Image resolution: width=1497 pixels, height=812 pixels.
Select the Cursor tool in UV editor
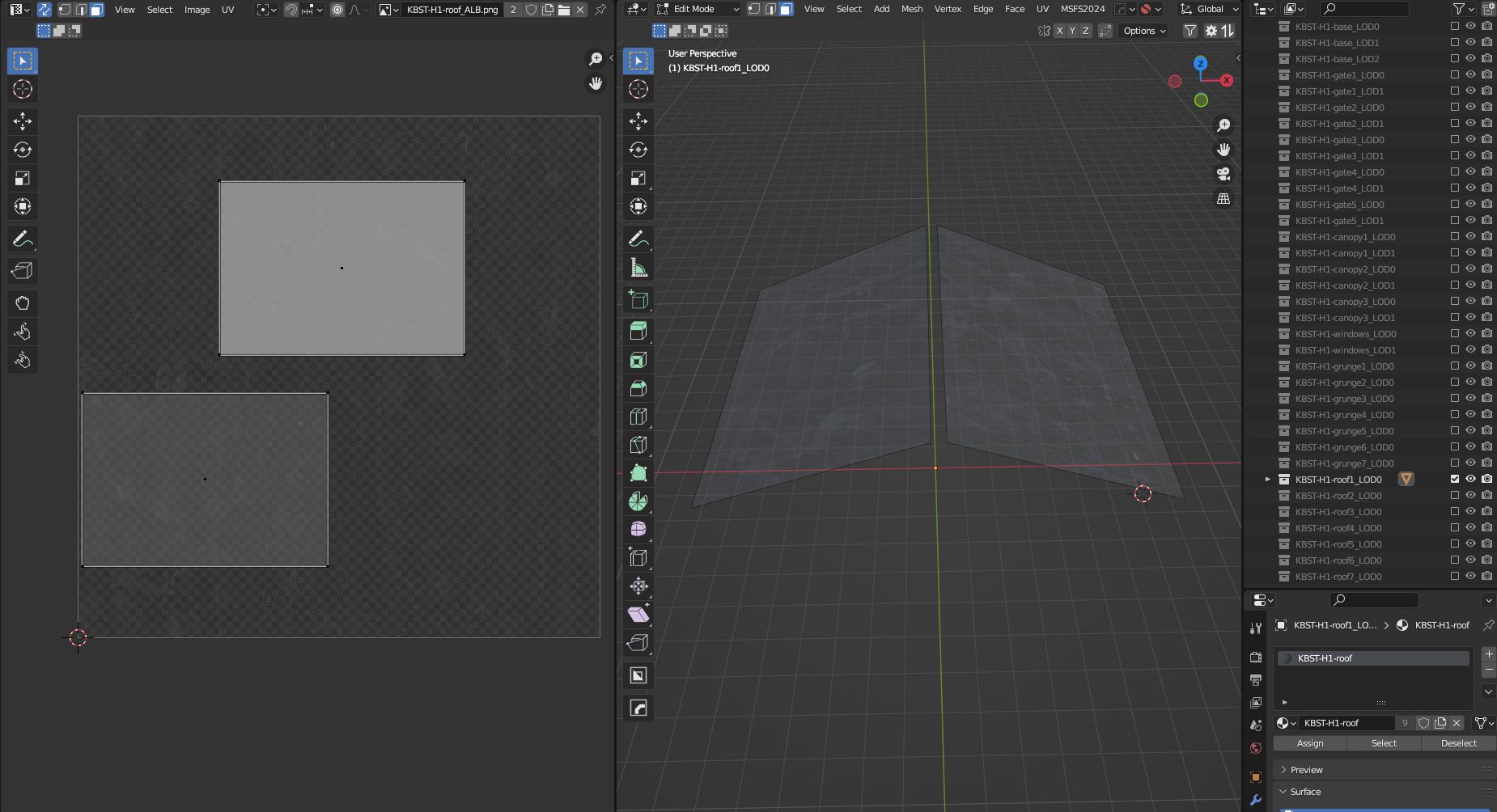pyautogui.click(x=23, y=89)
